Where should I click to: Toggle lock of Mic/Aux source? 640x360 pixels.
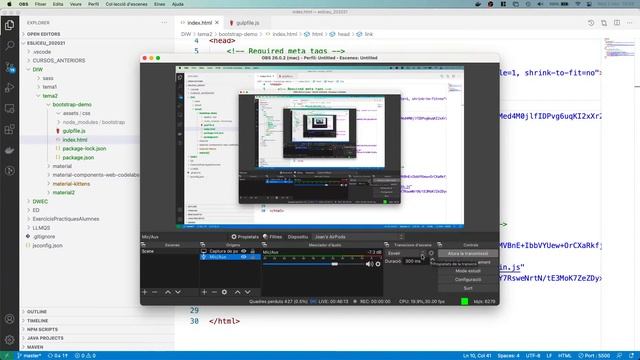(x=253, y=257)
